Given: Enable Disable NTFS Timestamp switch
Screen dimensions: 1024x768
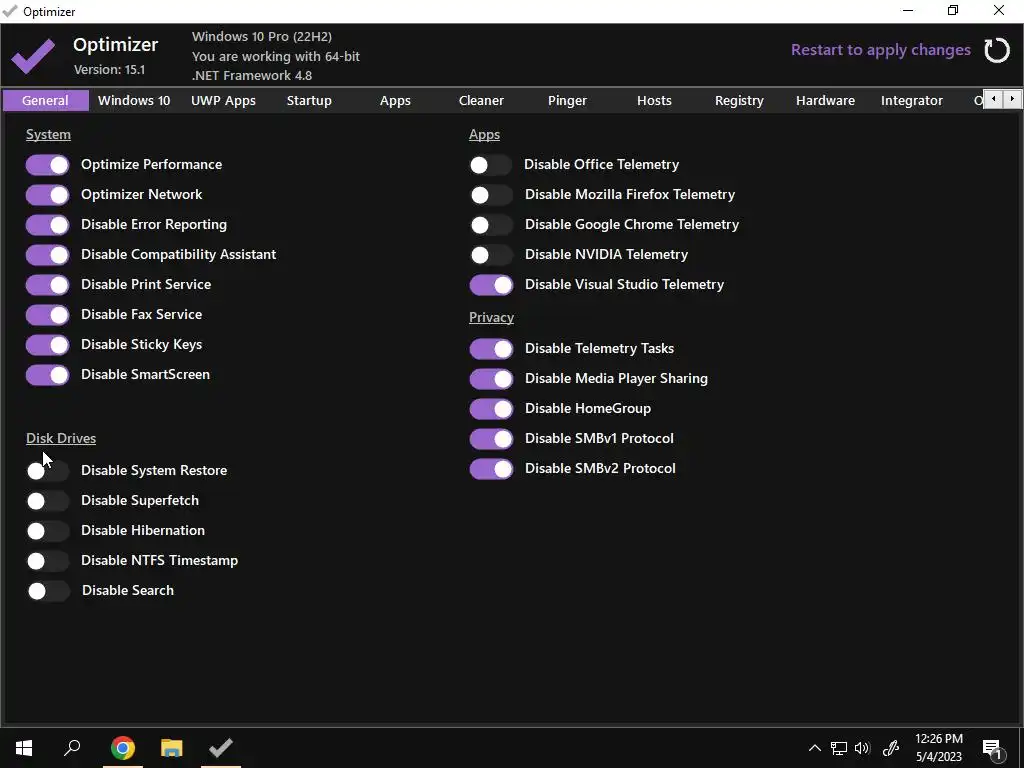Looking at the screenshot, I should pos(48,560).
